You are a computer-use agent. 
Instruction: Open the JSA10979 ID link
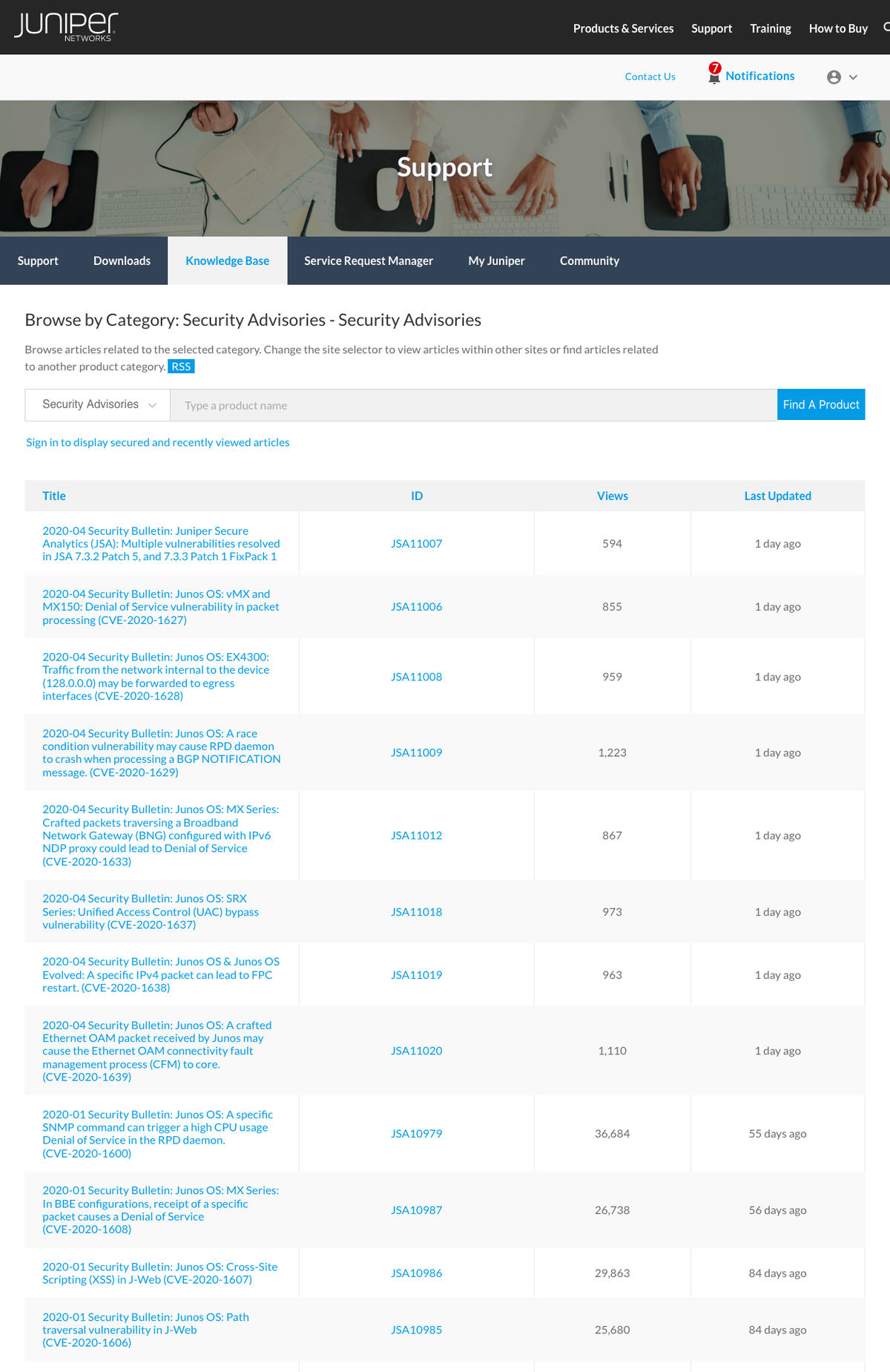416,1134
